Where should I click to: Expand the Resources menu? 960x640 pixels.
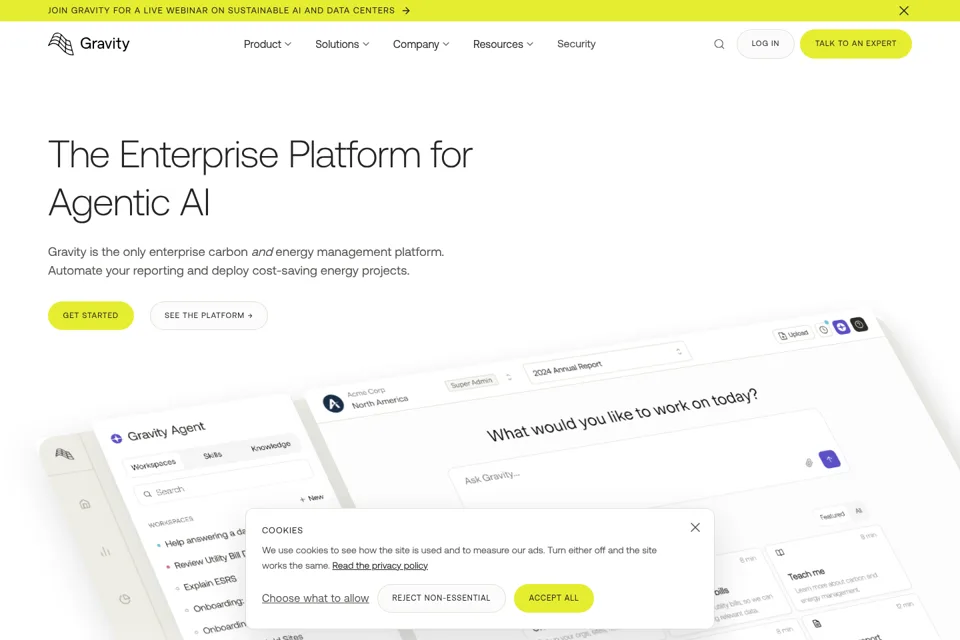tap(503, 44)
